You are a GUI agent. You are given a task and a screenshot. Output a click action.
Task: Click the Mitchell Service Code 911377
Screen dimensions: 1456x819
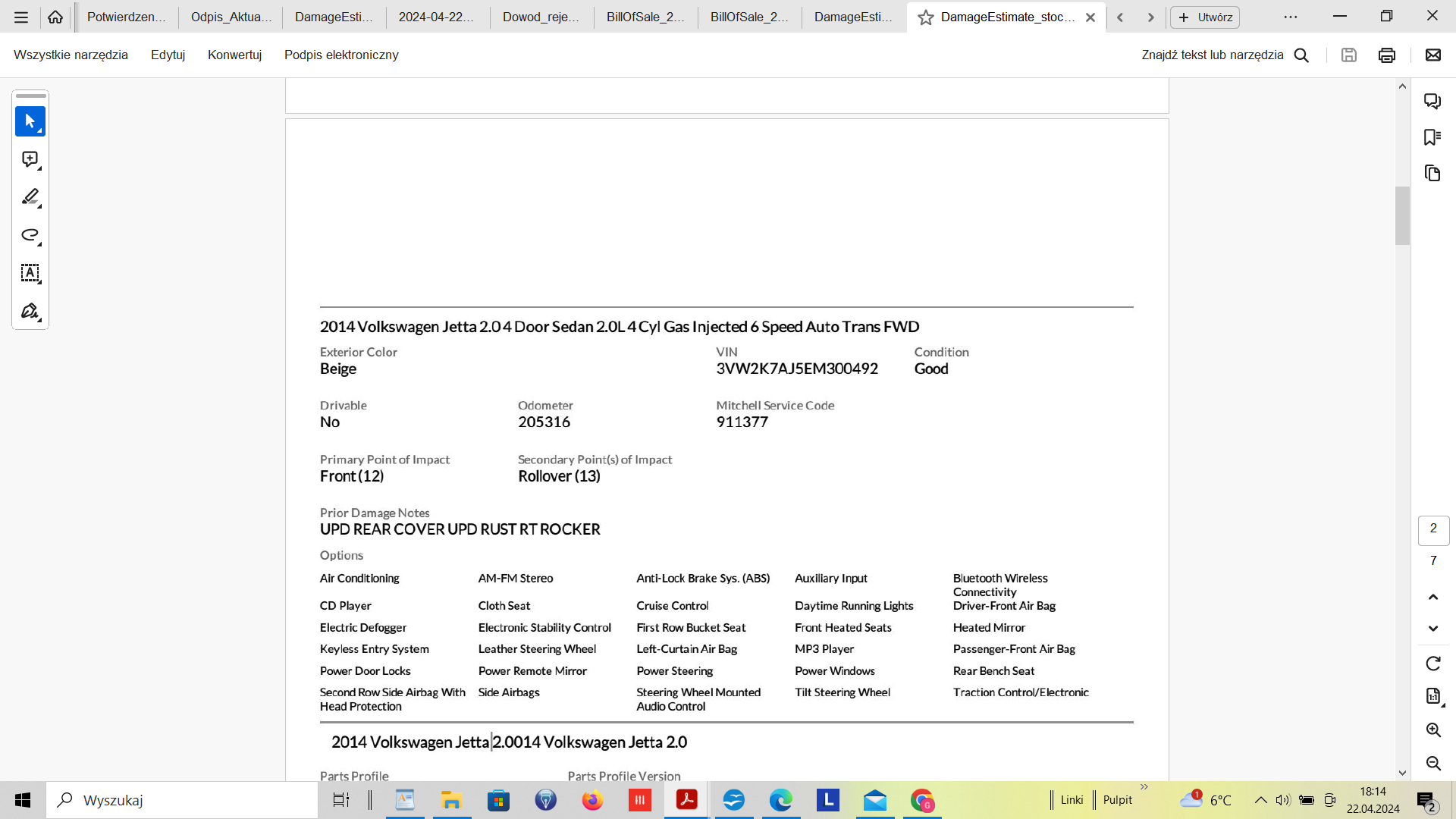742,422
